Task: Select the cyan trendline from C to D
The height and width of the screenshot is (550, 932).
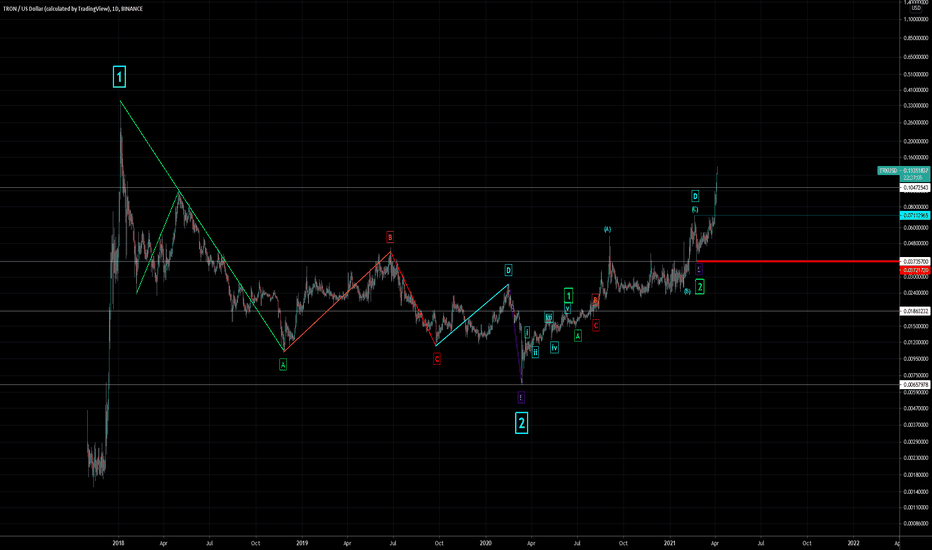Action: (472, 315)
